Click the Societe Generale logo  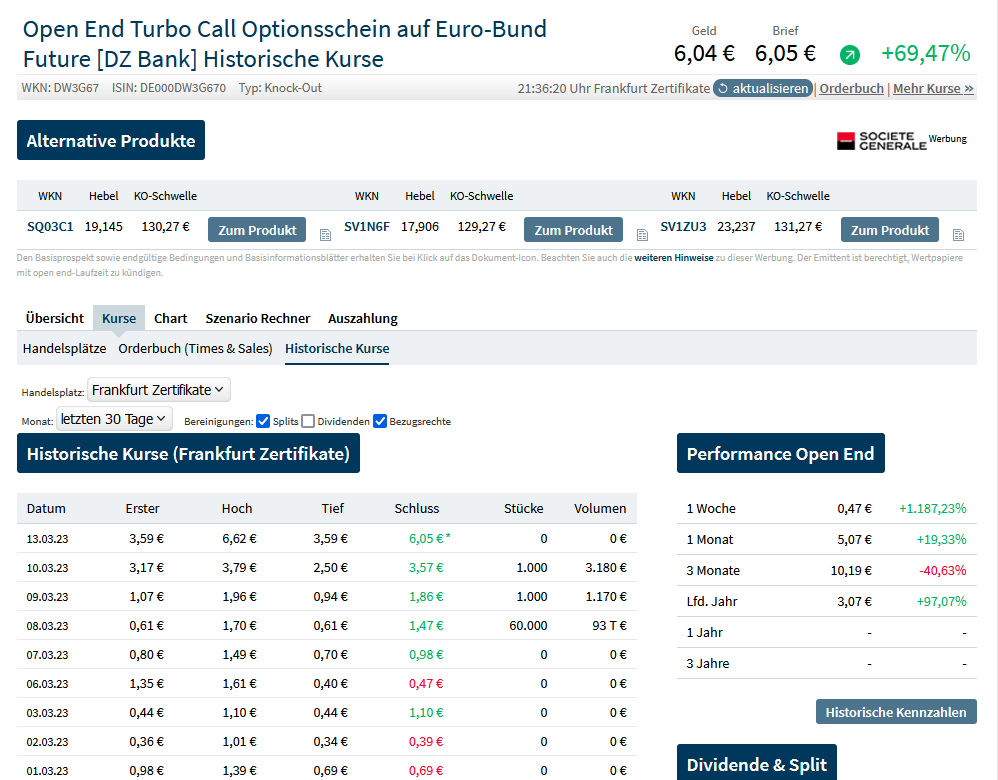(x=882, y=141)
